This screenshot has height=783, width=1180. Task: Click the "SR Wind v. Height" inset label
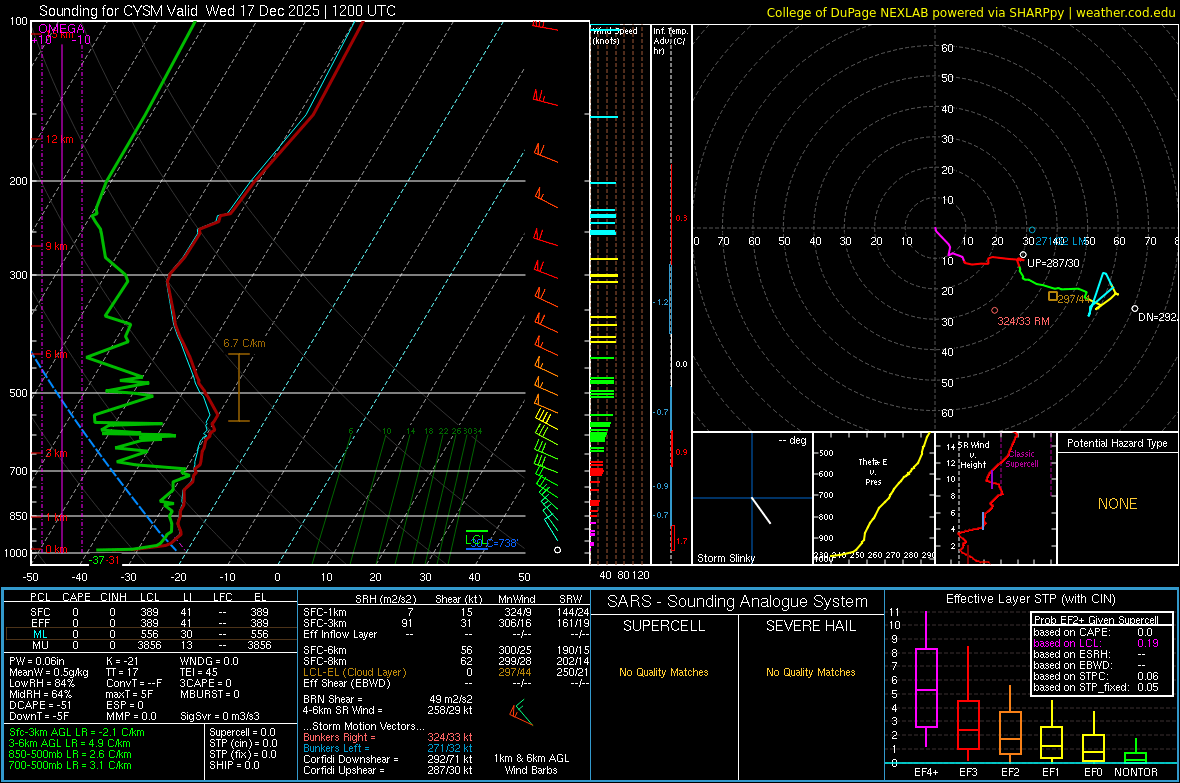coord(974,455)
